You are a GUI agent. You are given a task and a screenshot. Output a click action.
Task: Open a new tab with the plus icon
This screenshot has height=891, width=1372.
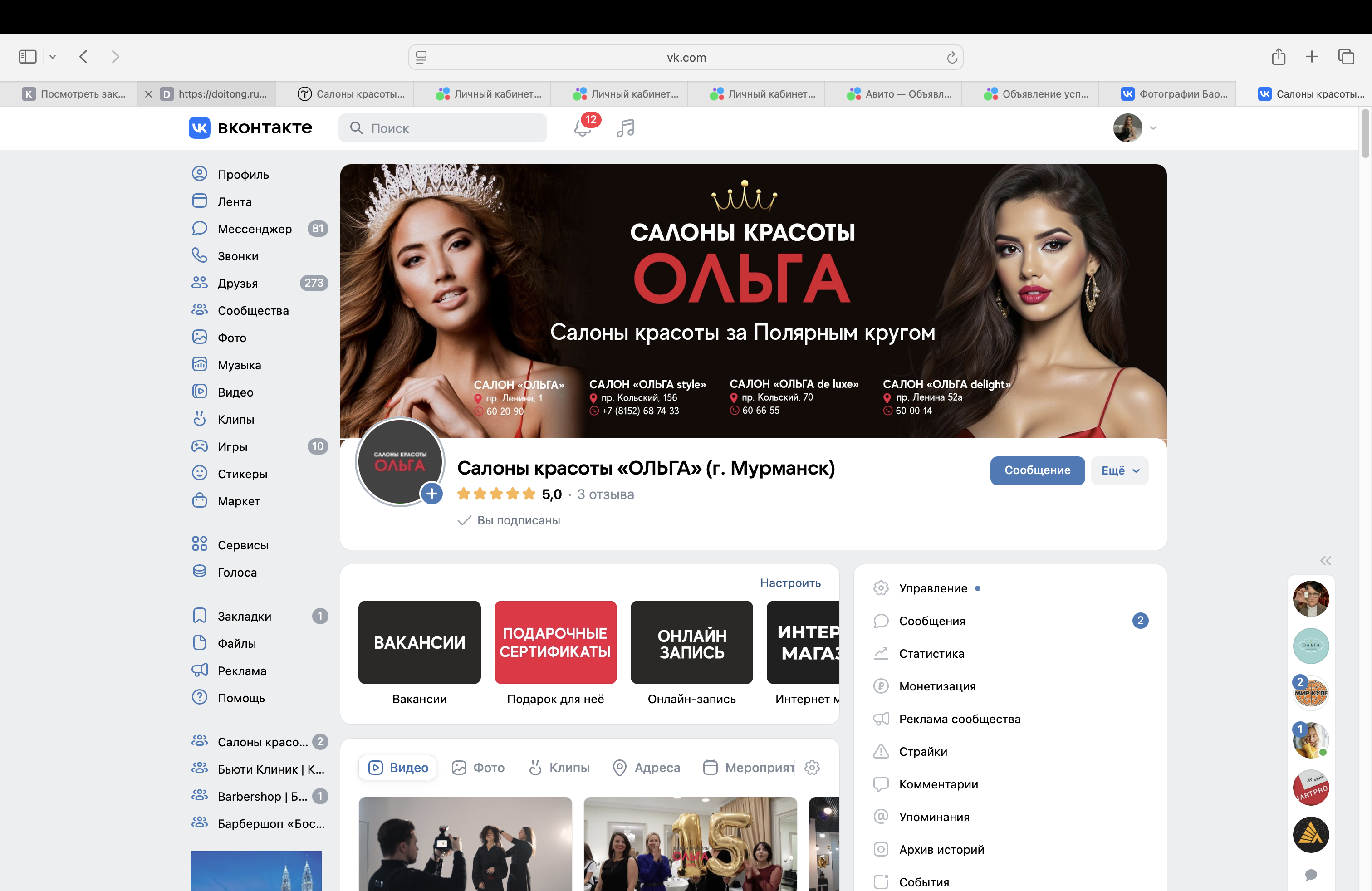(1312, 56)
